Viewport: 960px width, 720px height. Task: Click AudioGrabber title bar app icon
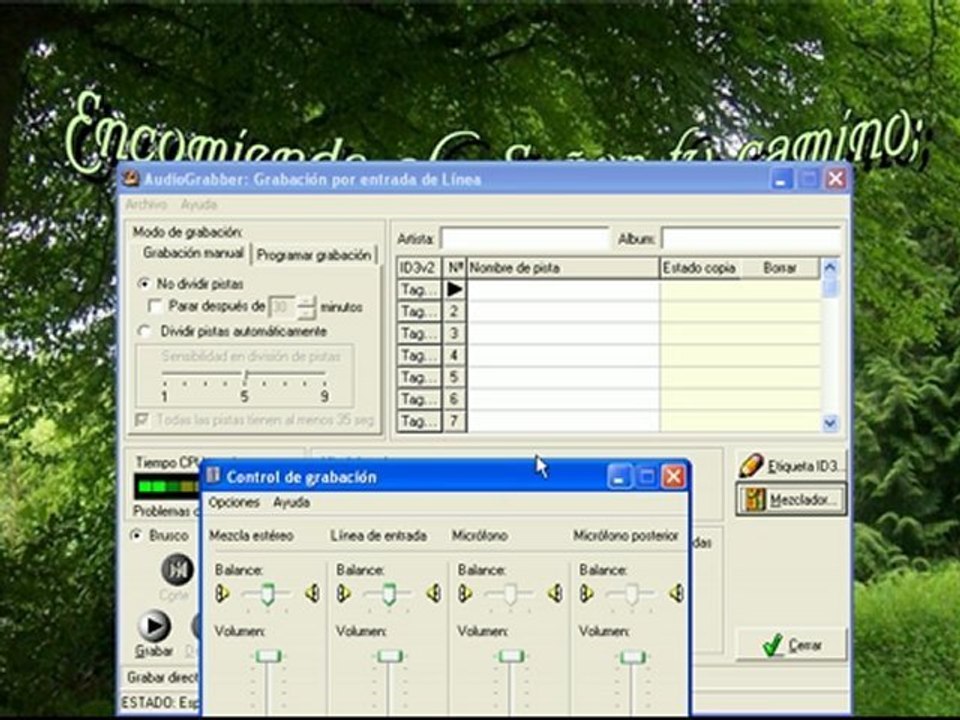click(130, 179)
